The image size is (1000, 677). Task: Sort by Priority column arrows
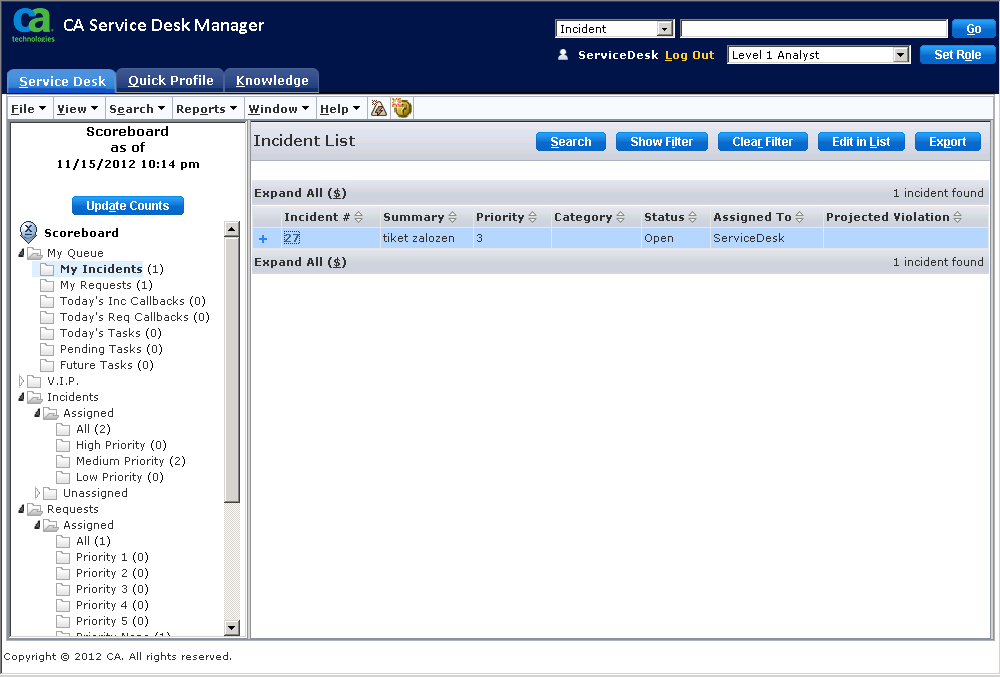tap(533, 217)
